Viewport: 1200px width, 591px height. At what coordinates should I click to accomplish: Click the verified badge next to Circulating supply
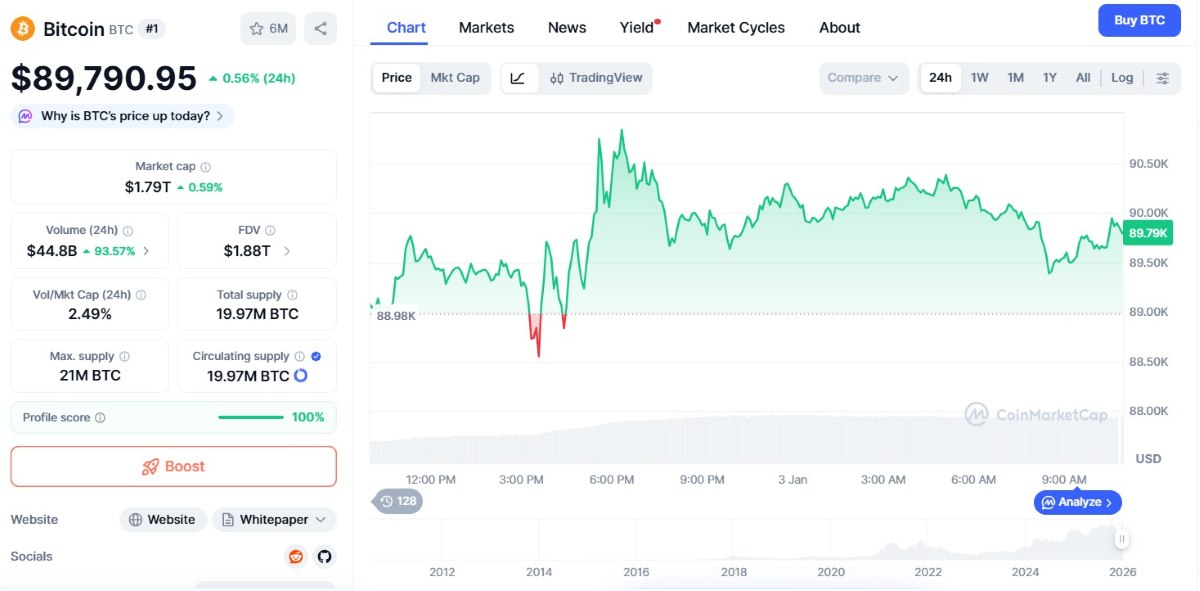(316, 356)
